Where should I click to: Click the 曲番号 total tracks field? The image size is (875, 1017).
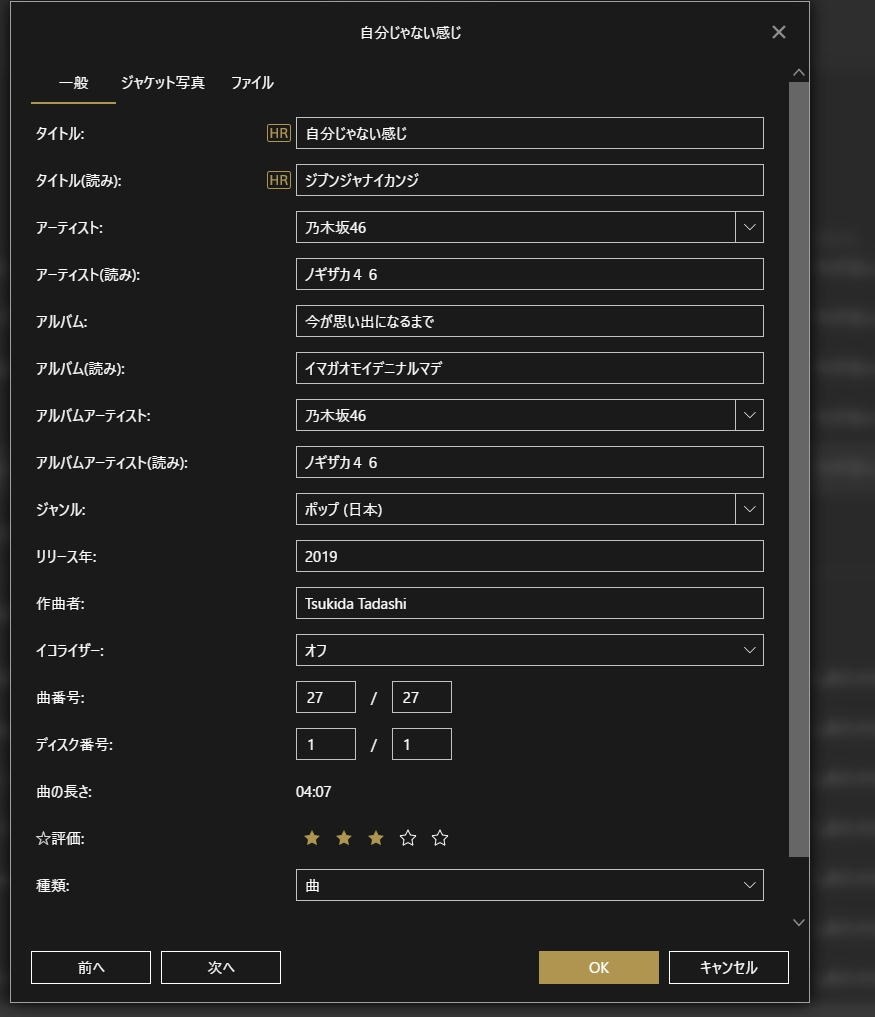422,697
